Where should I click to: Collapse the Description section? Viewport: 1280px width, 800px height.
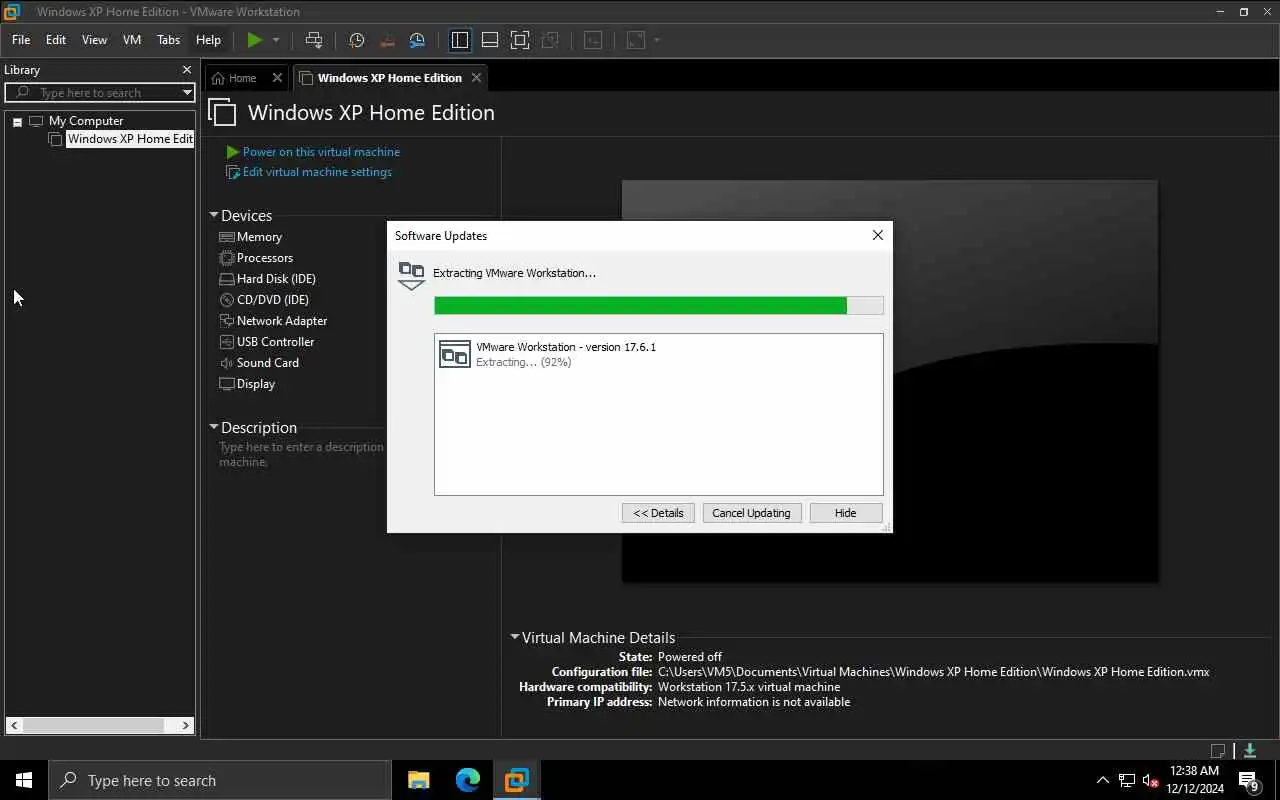(x=214, y=427)
